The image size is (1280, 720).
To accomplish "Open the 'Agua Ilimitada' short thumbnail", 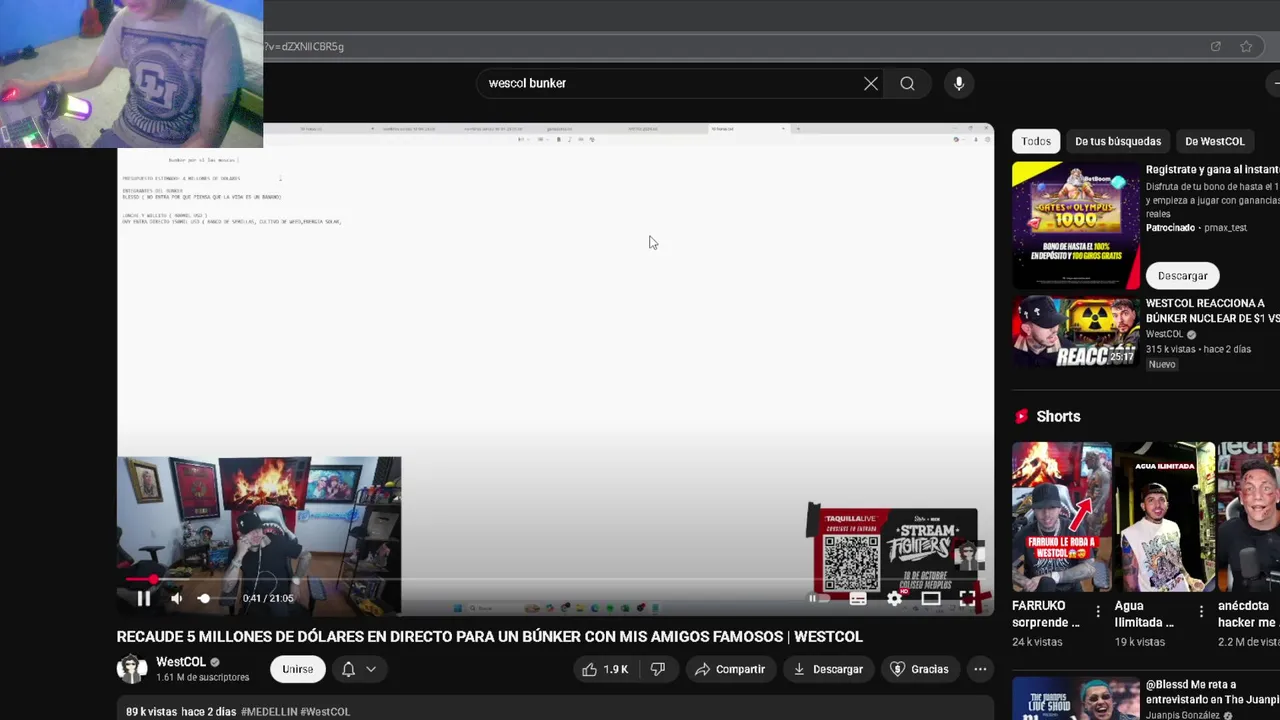I will [x=1165, y=517].
